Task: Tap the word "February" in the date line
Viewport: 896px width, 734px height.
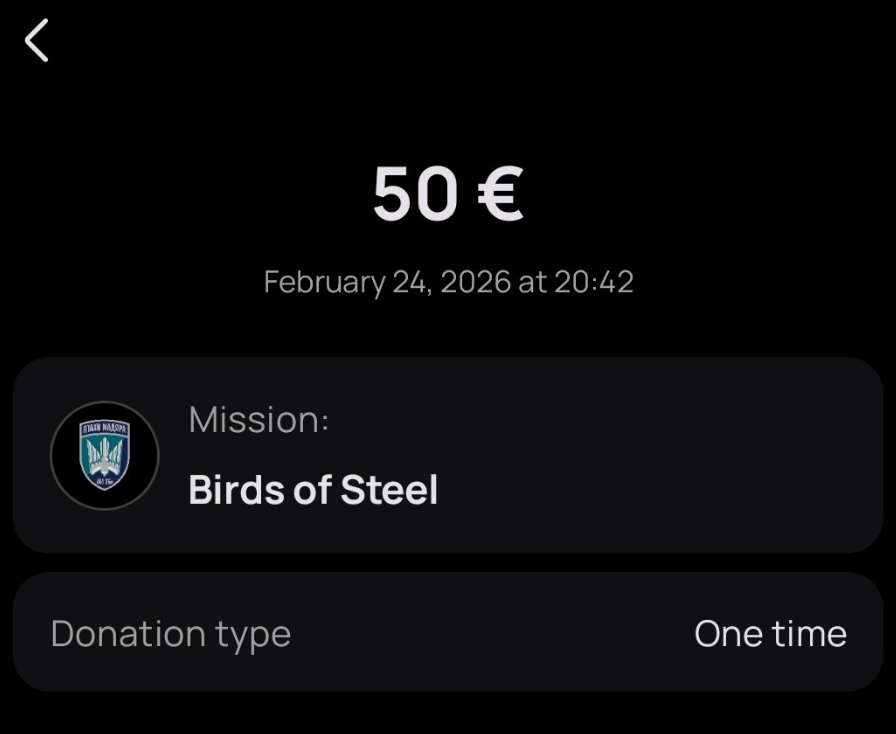Action: click(323, 282)
